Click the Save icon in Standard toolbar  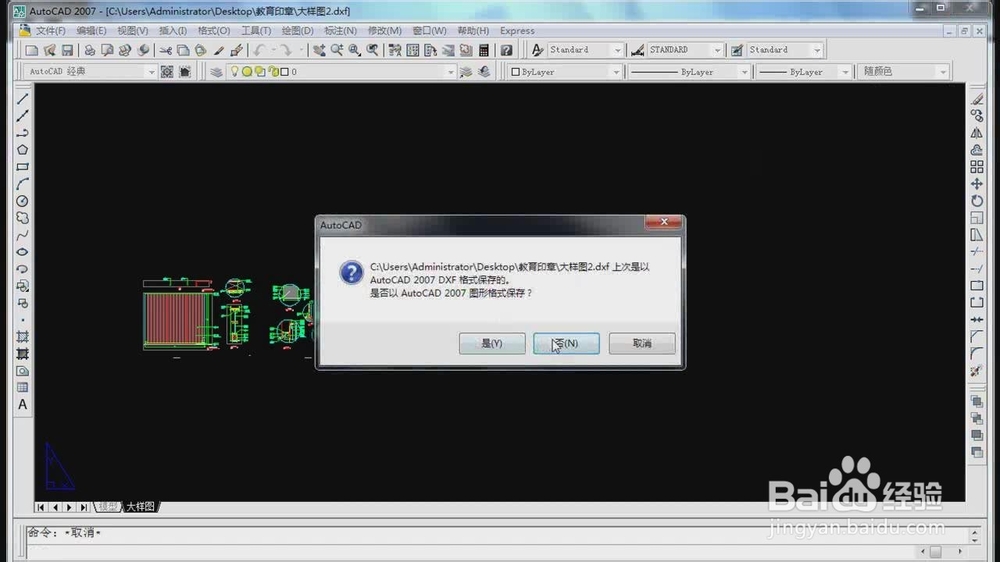point(68,50)
